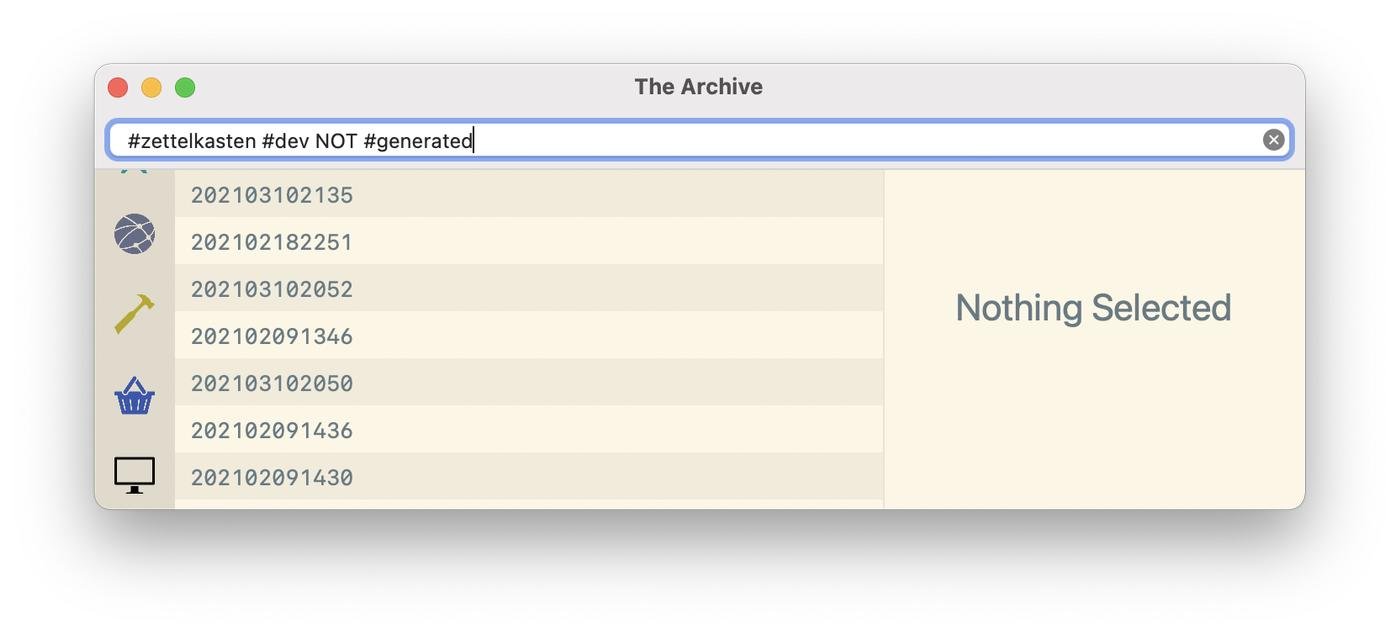Click the globe network saved-search icon
Screen dimensions: 1400x634
pyautogui.click(x=134, y=234)
